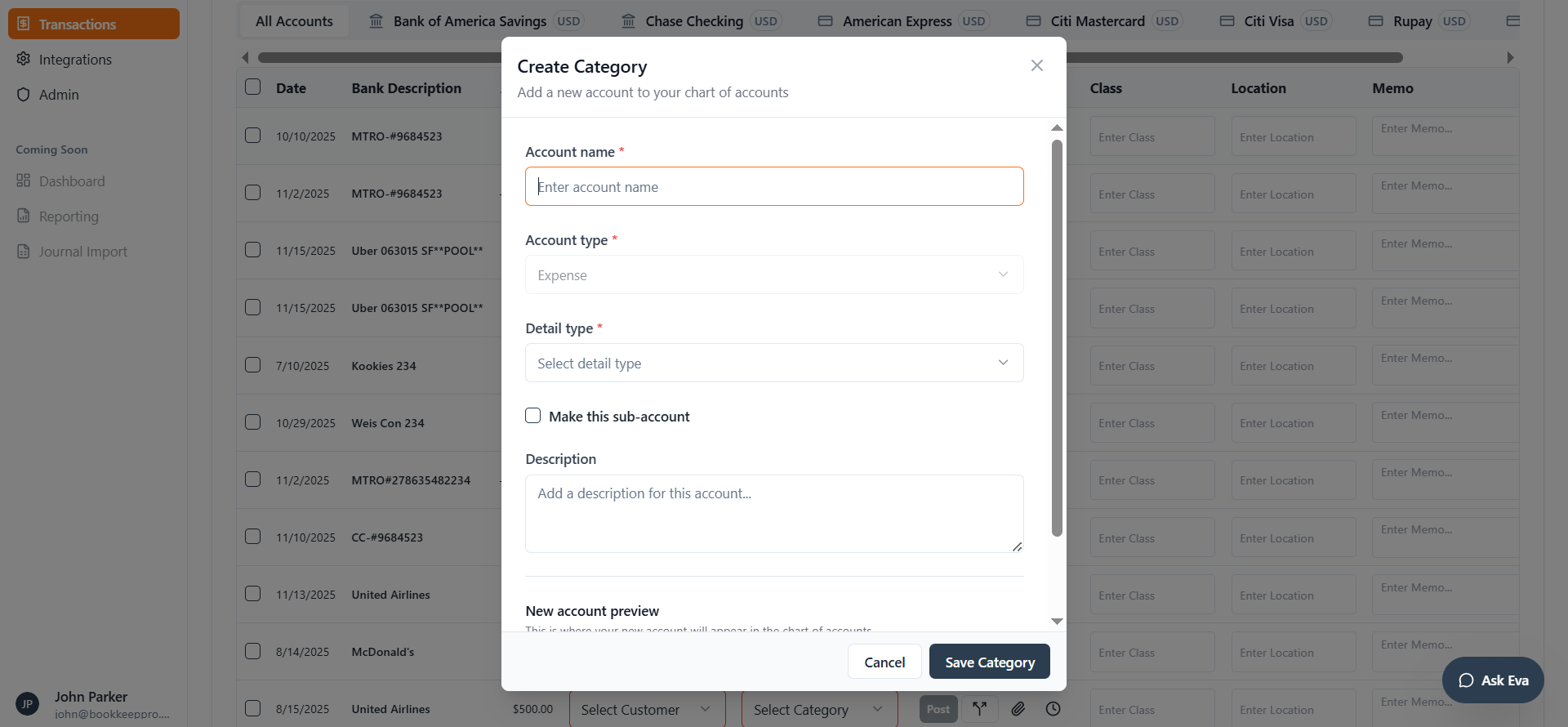Image resolution: width=1568 pixels, height=727 pixels.
Task: Close the Create Category dialog with X
Action: point(1037,65)
